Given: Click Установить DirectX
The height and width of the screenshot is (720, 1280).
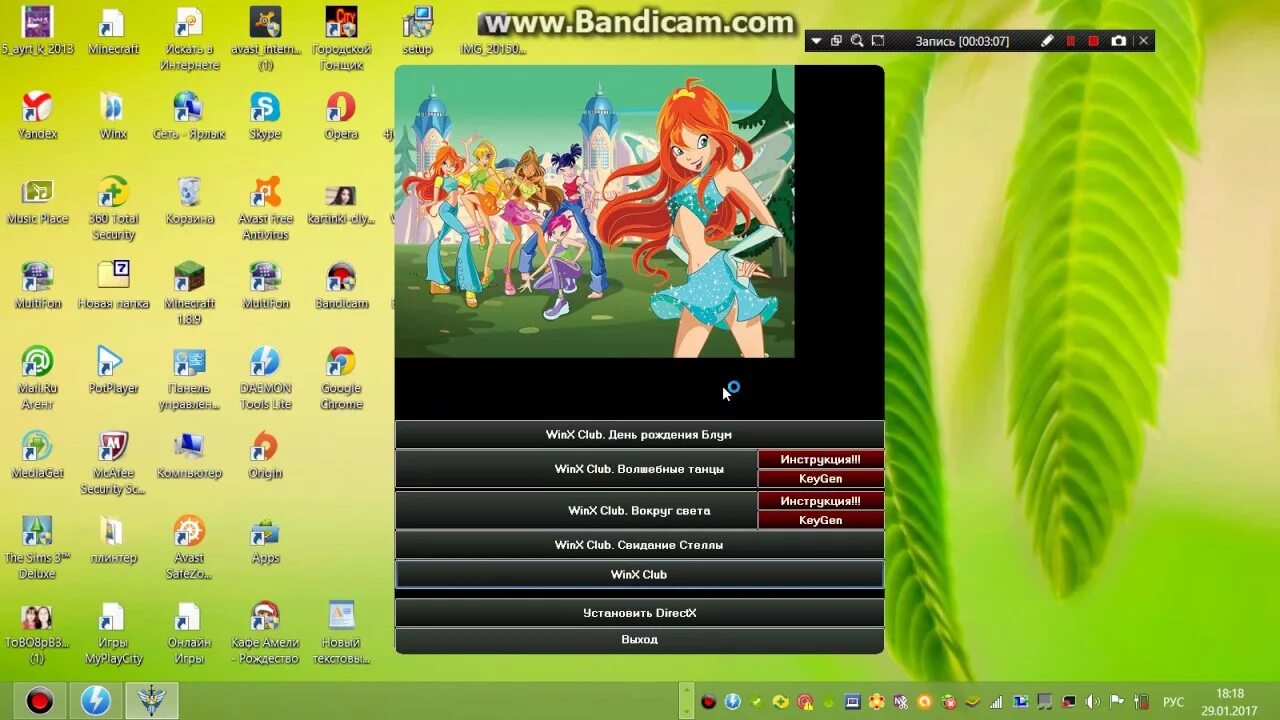Looking at the screenshot, I should click(639, 613).
